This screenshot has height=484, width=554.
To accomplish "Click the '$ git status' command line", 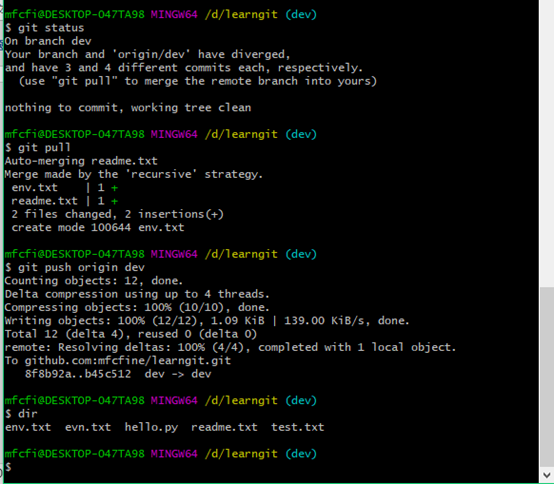I will 45,28.
